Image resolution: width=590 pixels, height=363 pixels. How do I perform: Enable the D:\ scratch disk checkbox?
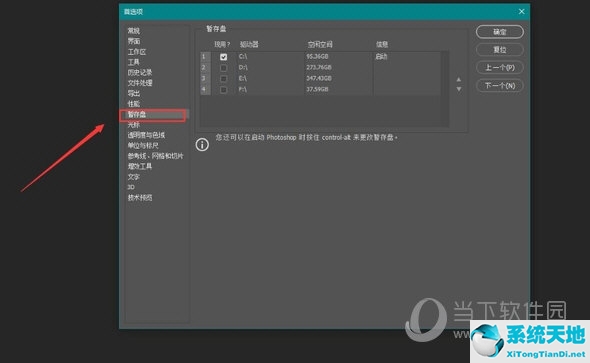tap(224, 68)
